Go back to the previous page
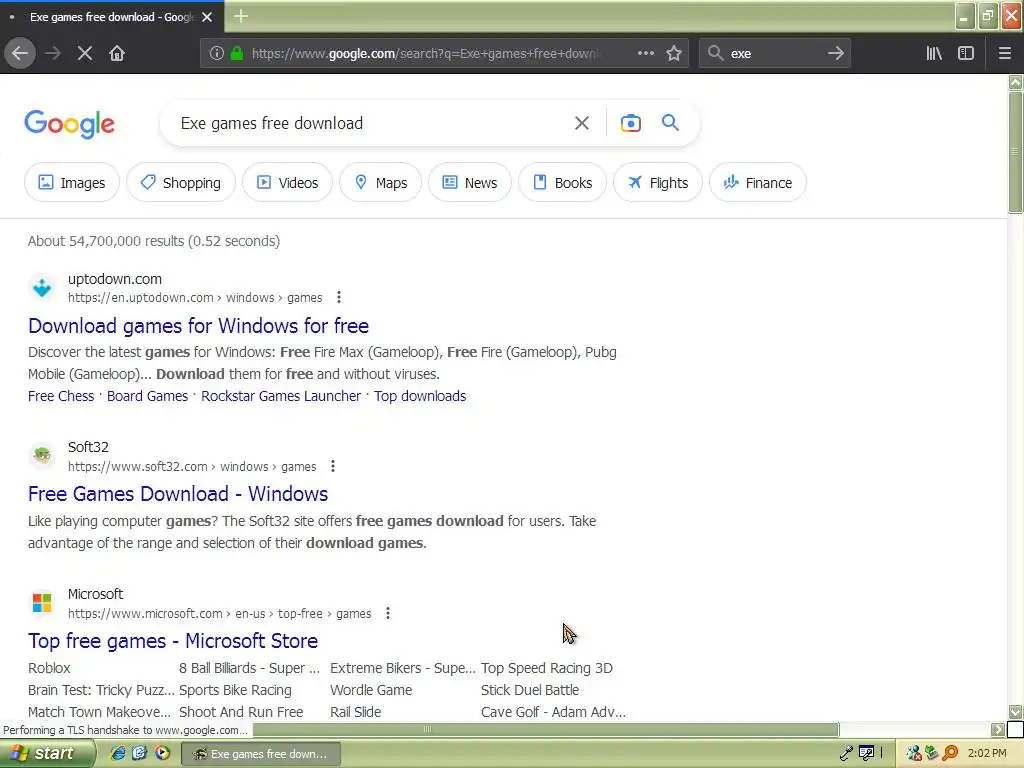Viewport: 1024px width, 768px height. [20, 54]
